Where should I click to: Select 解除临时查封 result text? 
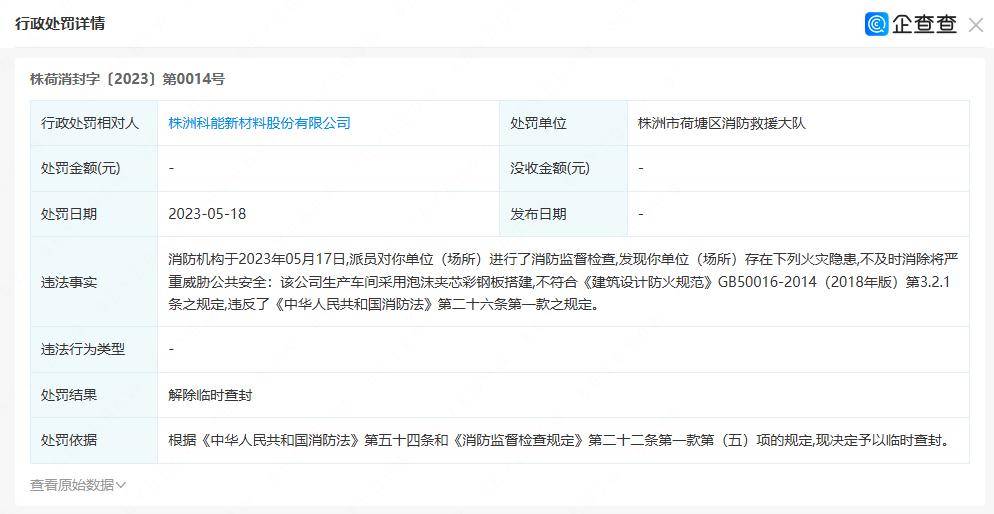pyautogui.click(x=210, y=395)
